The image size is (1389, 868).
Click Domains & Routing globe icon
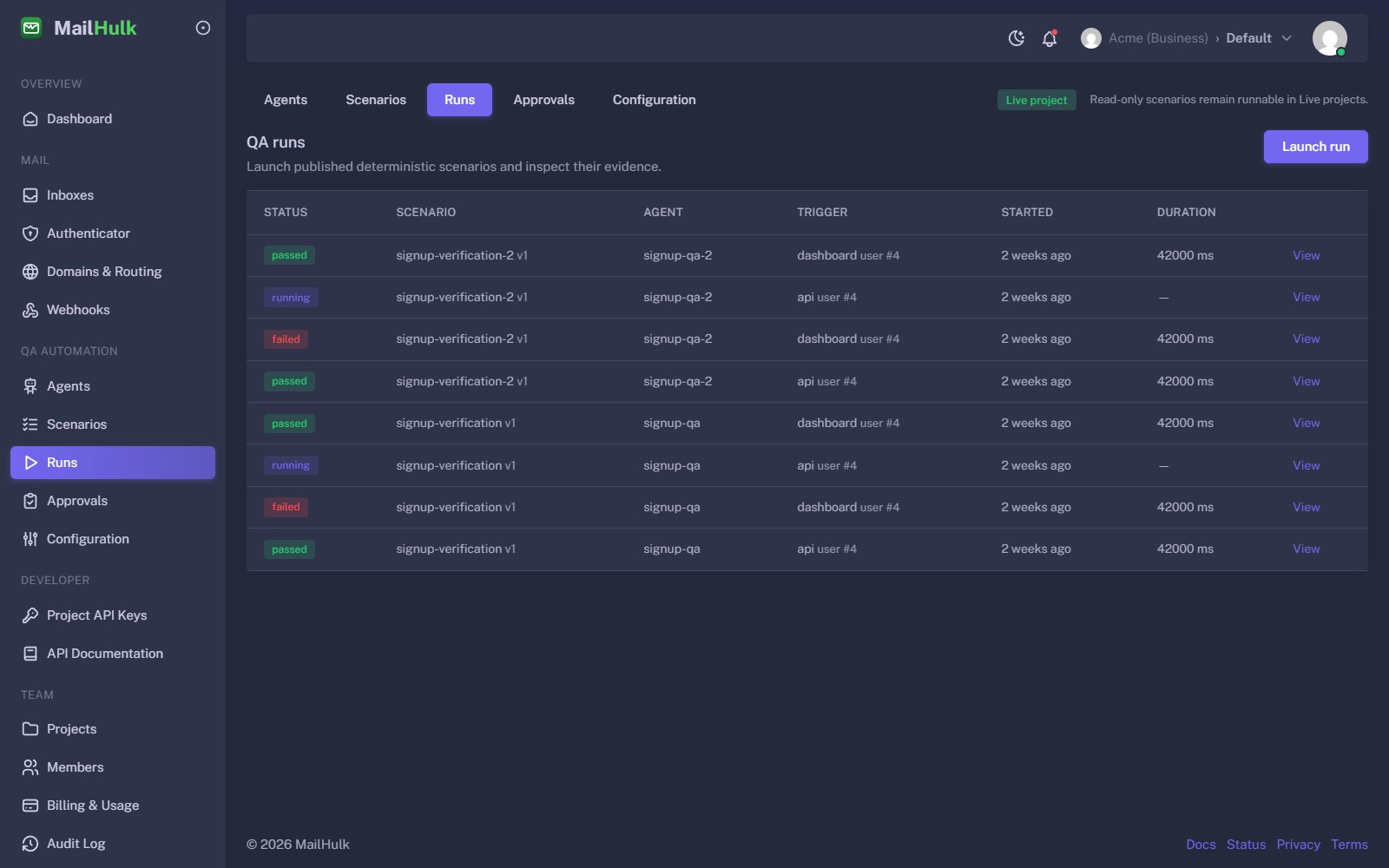30,272
